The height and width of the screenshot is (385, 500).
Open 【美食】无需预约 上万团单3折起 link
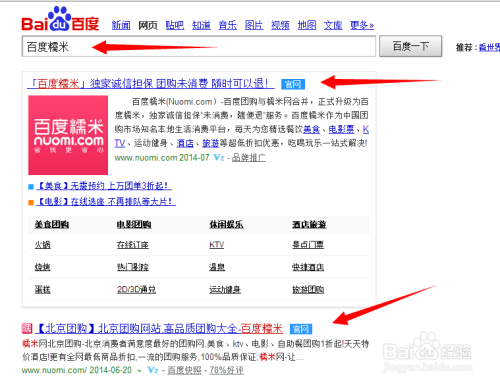[x=104, y=186]
